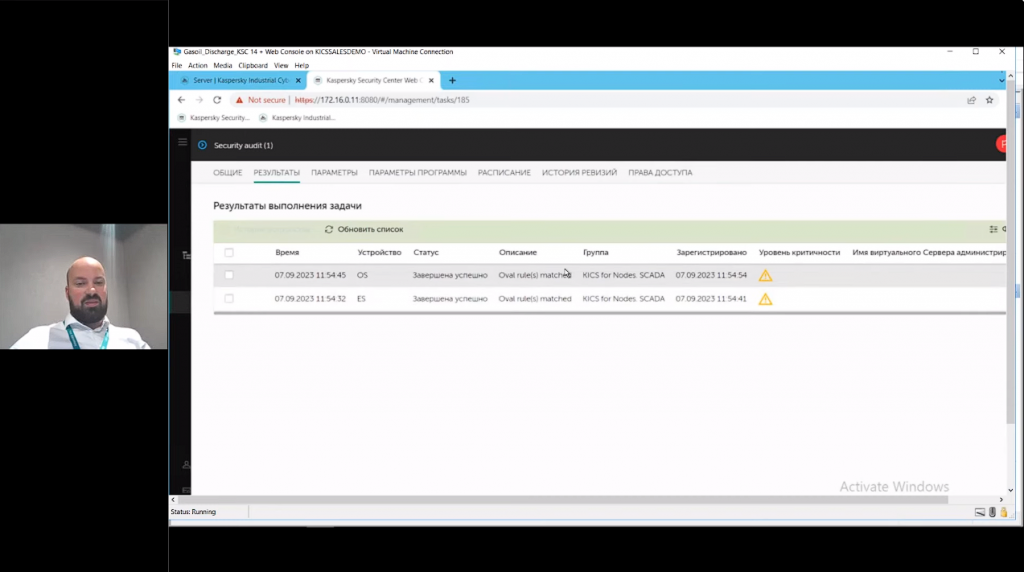Image resolution: width=1024 pixels, height=572 pixels.
Task: Click the Обновить список button
Action: click(364, 229)
